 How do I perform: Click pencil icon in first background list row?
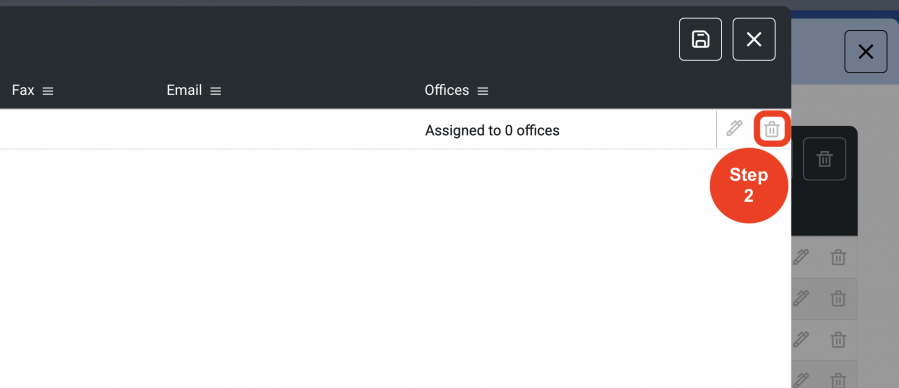click(x=800, y=257)
